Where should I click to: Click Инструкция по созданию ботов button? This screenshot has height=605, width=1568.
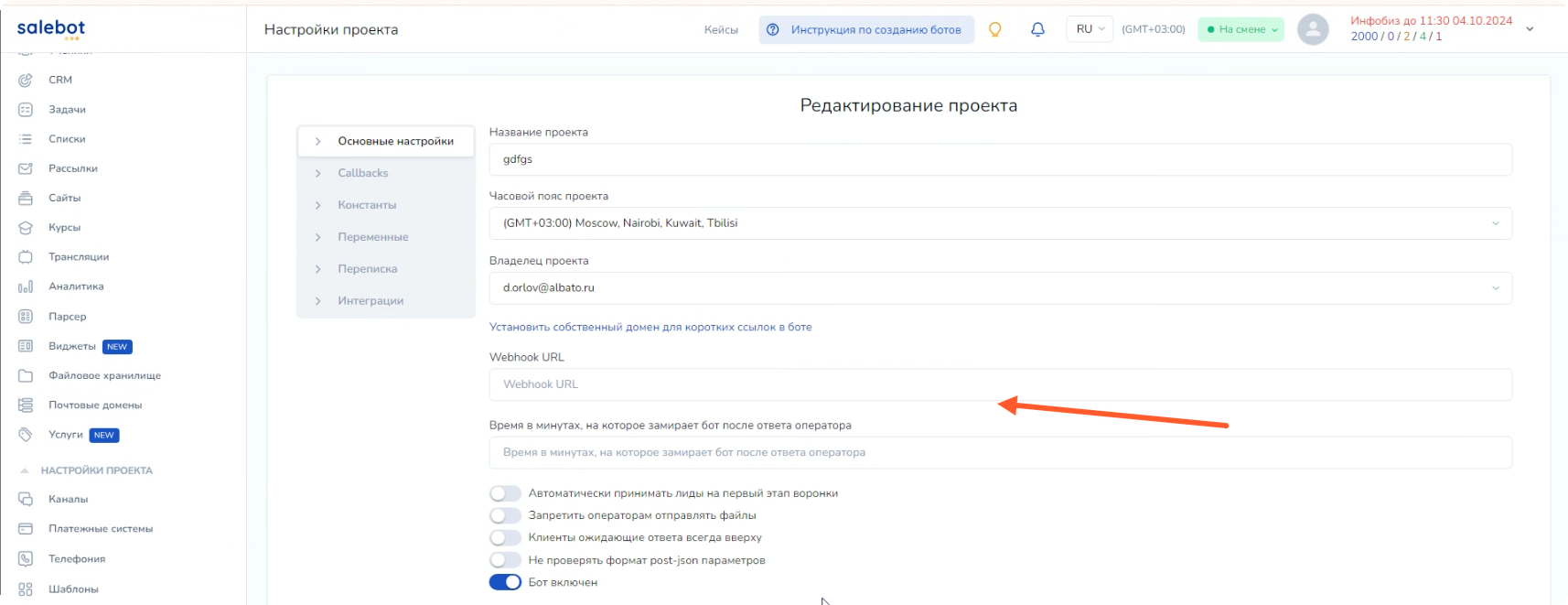(866, 29)
